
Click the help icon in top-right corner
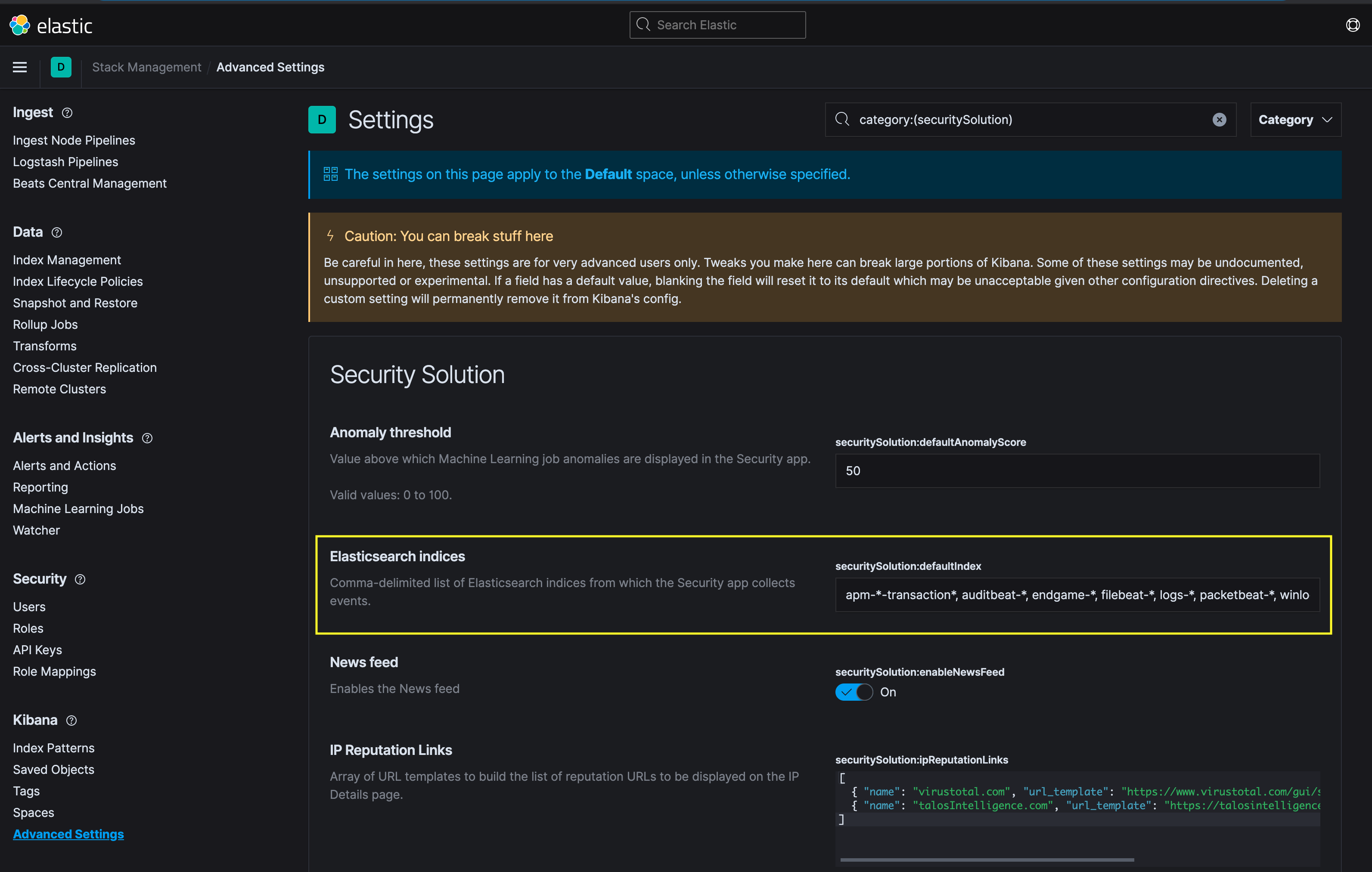click(1353, 25)
